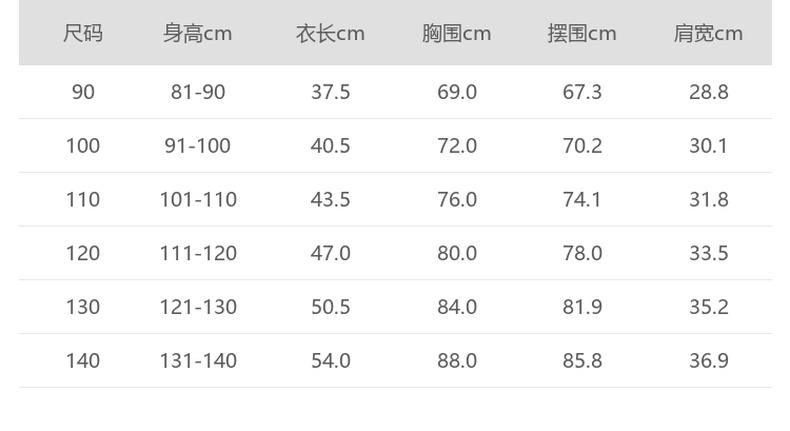The image size is (790, 431).
Task: Click hem value 81.9
Action: [582, 307]
